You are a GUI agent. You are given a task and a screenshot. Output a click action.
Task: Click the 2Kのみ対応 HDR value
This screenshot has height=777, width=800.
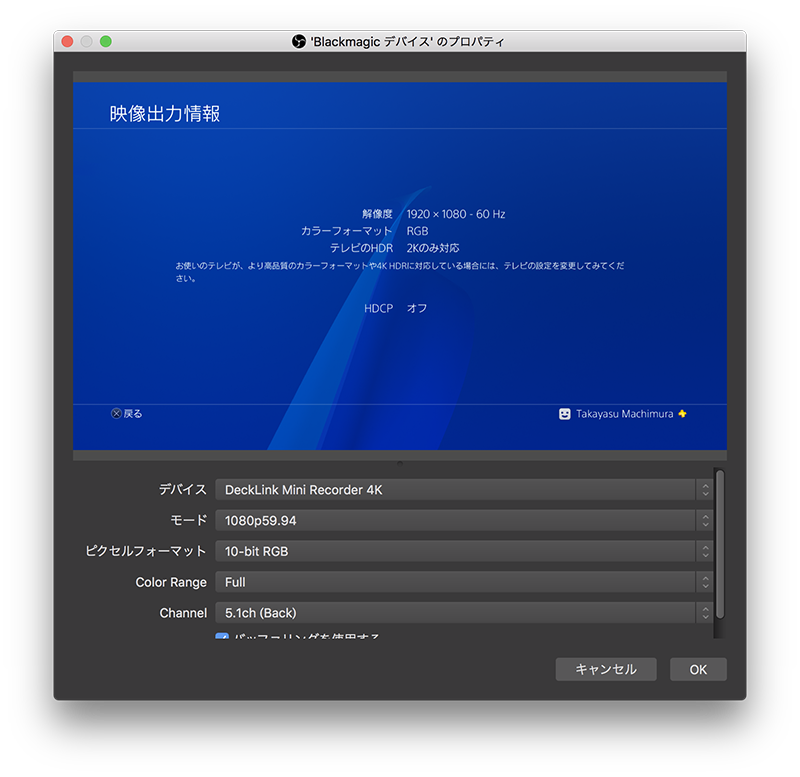(433, 248)
